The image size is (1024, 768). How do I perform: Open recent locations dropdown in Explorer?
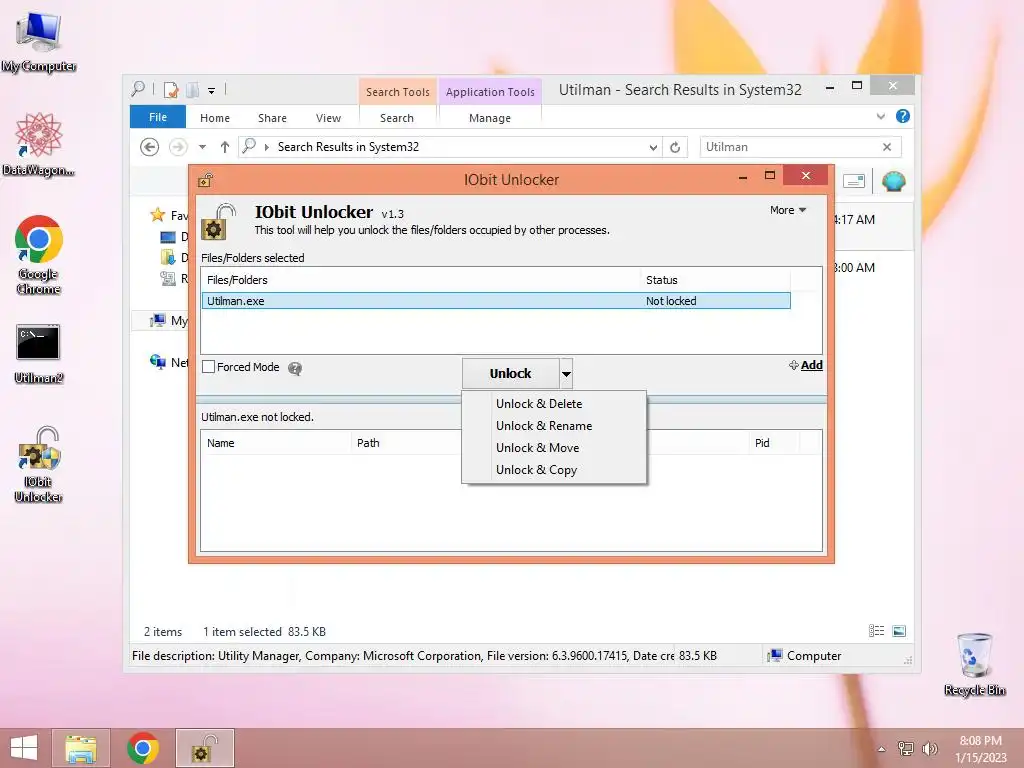[x=202, y=147]
